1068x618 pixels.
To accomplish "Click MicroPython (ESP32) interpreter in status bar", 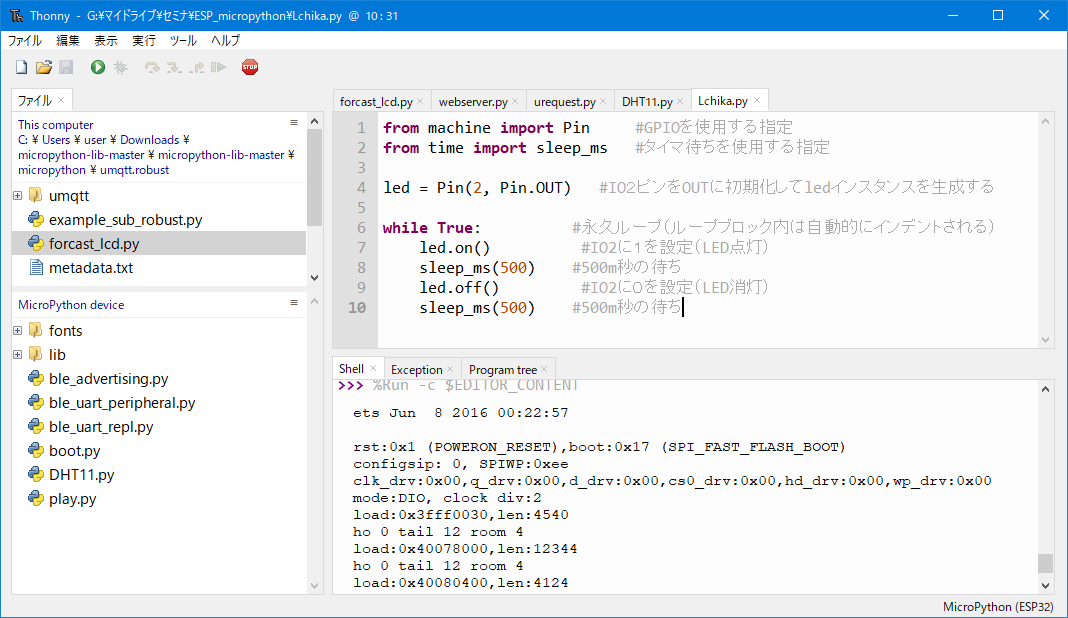I will (x=997, y=607).
